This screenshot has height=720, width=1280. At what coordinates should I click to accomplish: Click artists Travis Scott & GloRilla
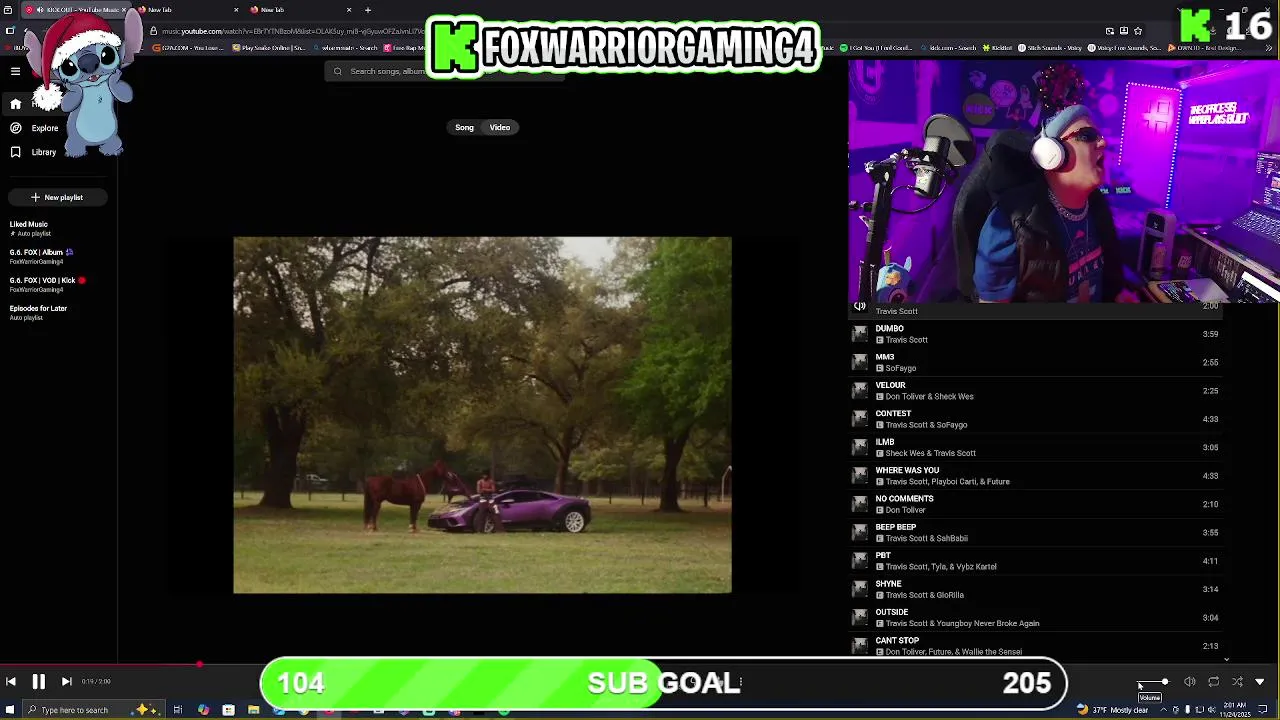925,595
